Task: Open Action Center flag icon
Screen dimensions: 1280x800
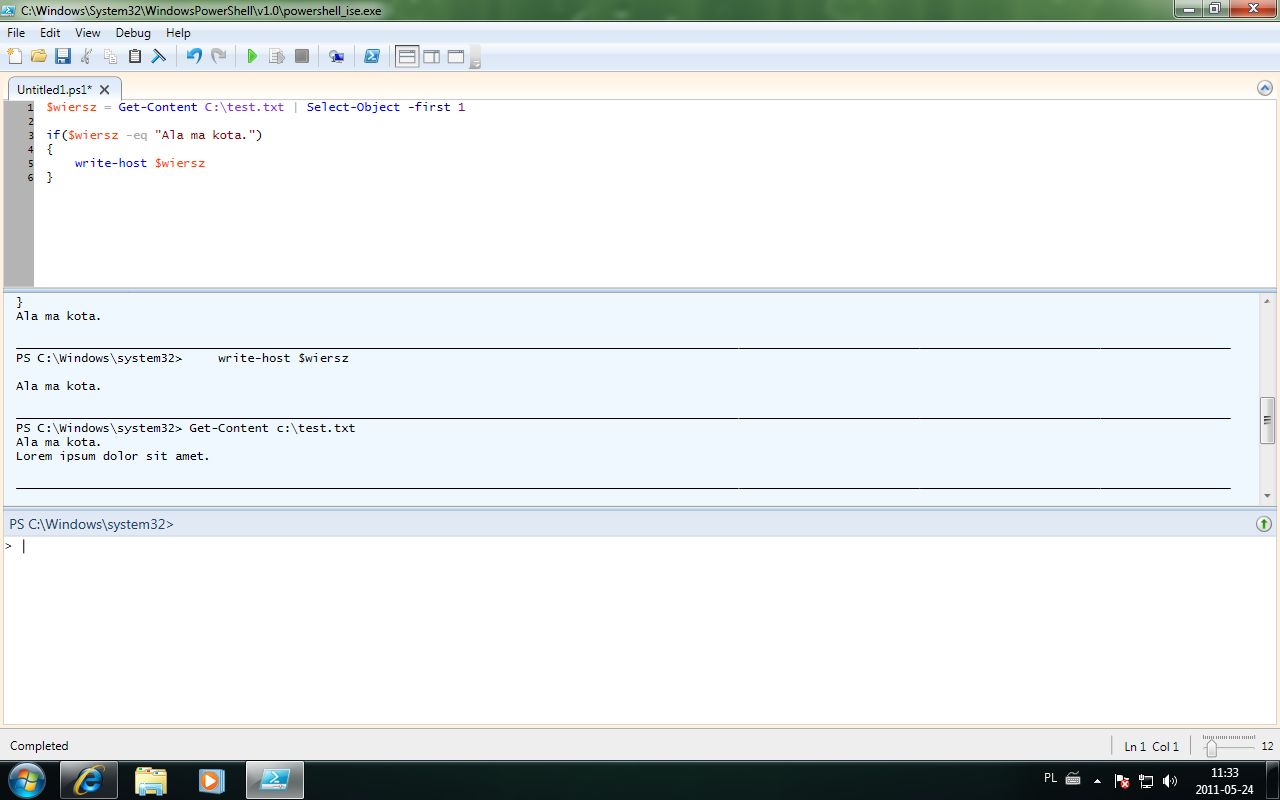Action: (1122, 780)
